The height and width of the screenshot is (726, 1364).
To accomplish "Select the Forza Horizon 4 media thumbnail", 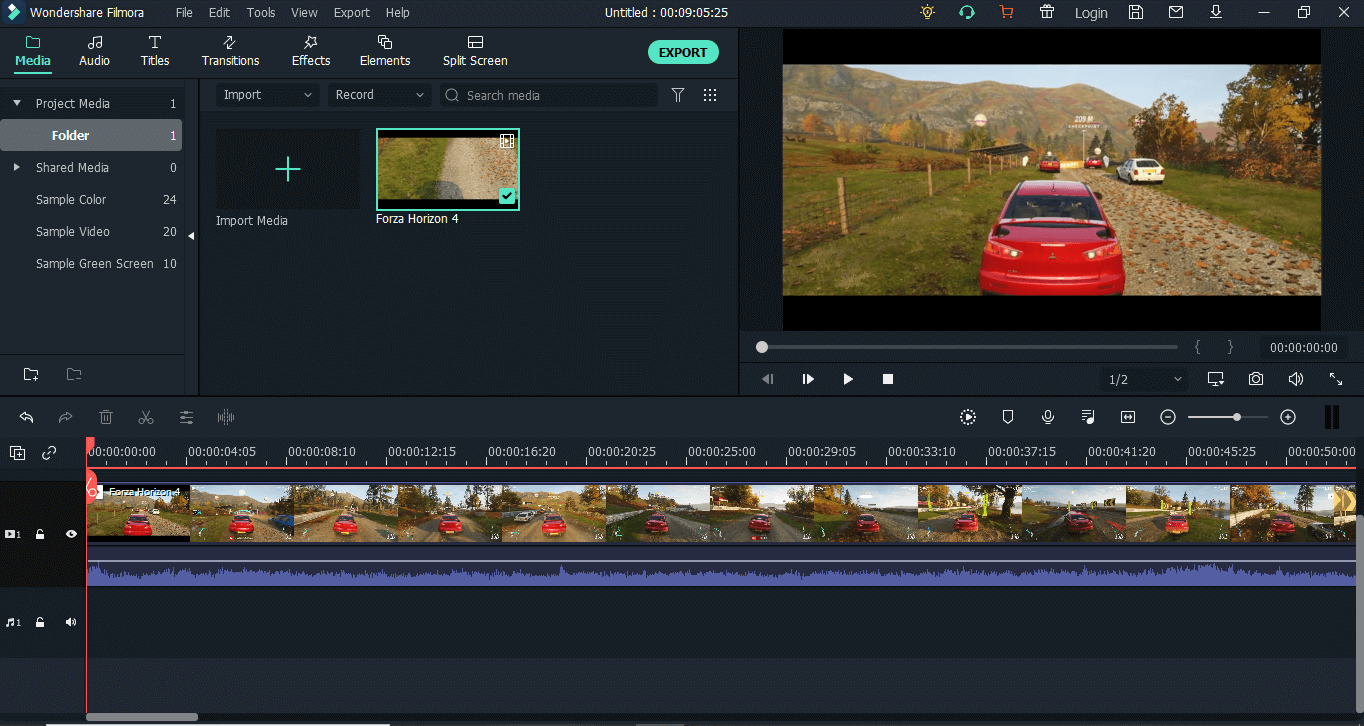I will click(448, 169).
